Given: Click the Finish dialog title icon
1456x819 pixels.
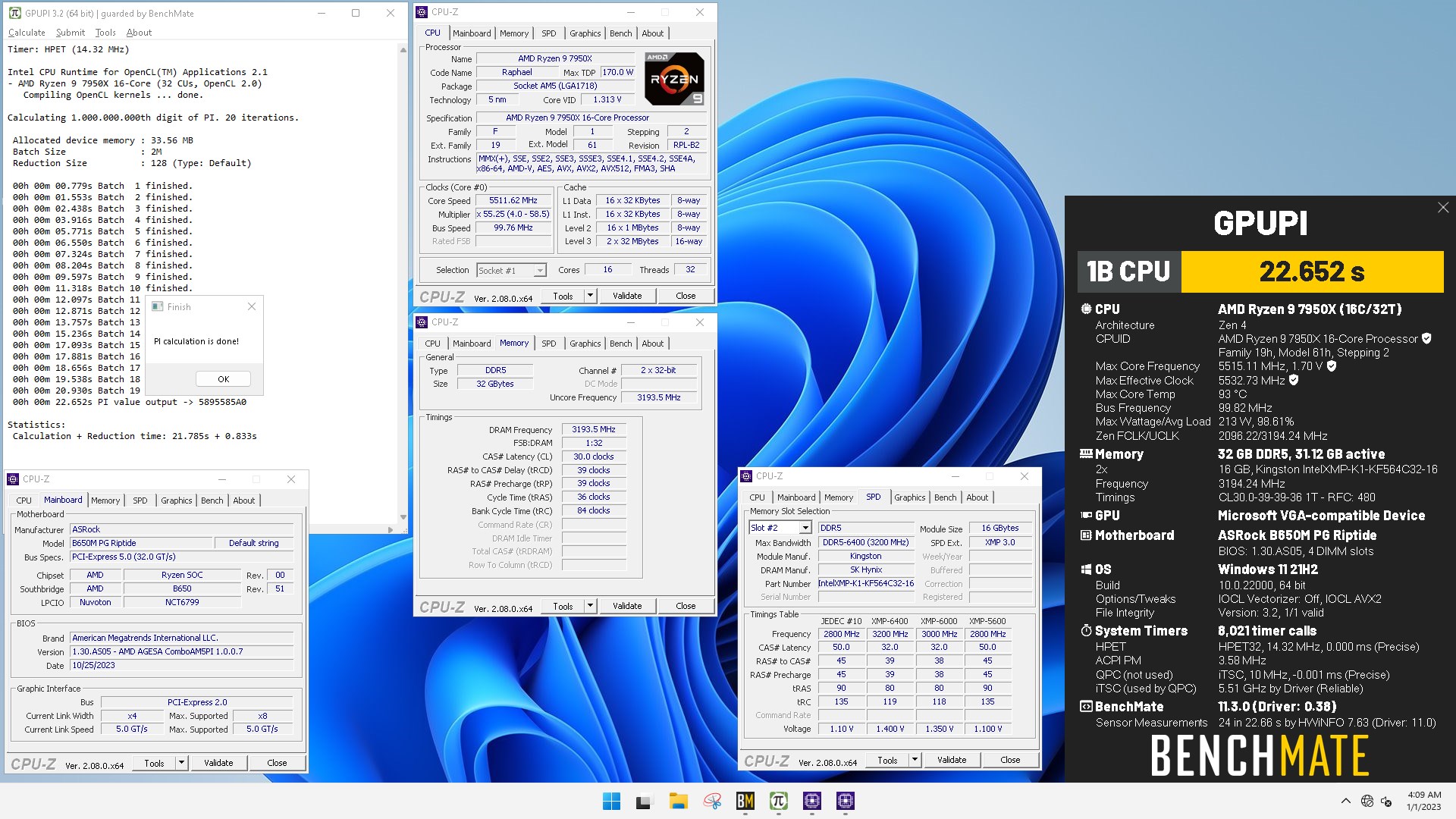Looking at the screenshot, I should point(158,307).
